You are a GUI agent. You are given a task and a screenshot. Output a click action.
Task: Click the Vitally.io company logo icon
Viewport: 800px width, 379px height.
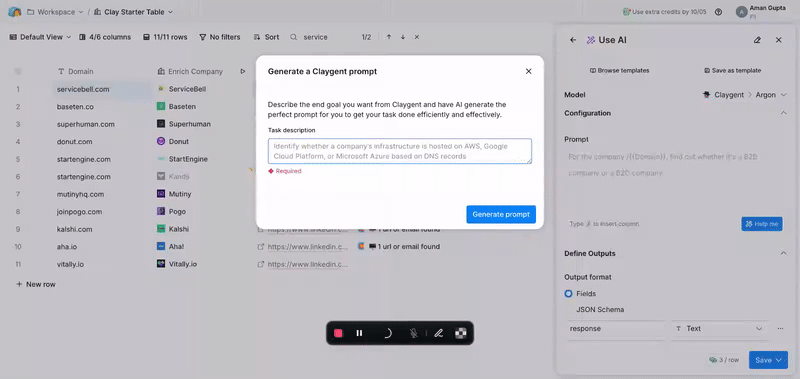pyautogui.click(x=161, y=264)
